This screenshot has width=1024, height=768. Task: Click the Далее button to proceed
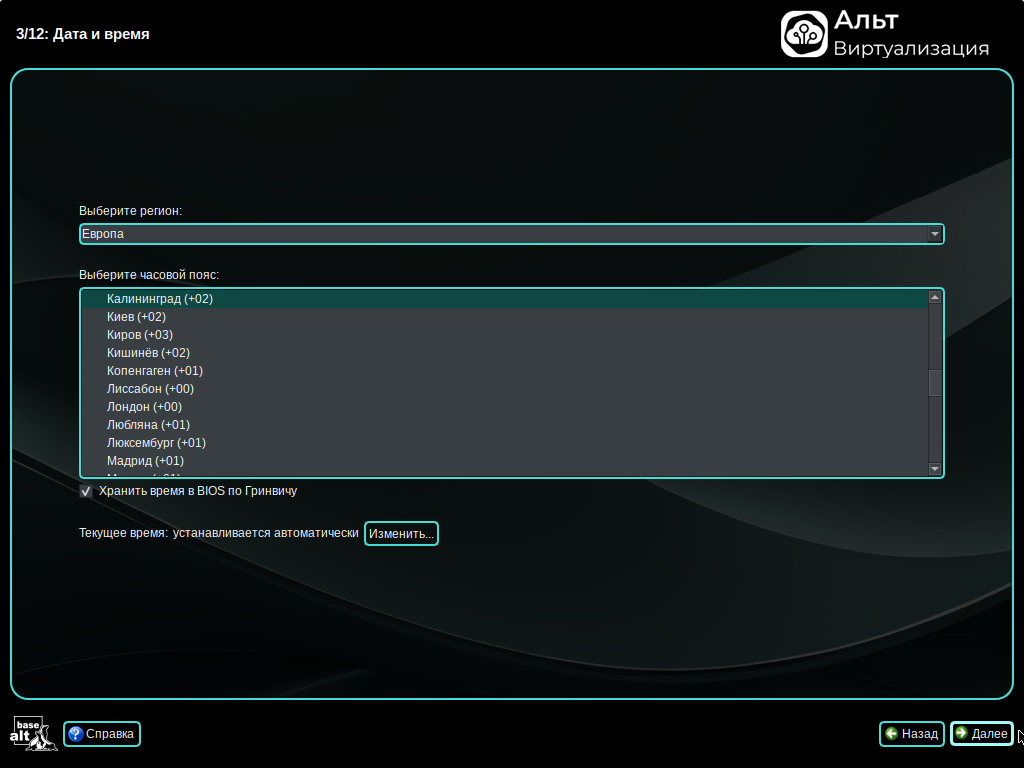(981, 734)
